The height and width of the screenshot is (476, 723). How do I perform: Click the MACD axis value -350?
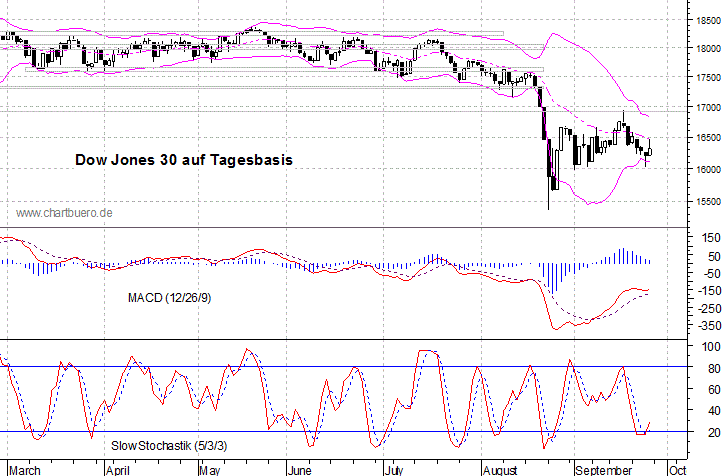pyautogui.click(x=709, y=326)
